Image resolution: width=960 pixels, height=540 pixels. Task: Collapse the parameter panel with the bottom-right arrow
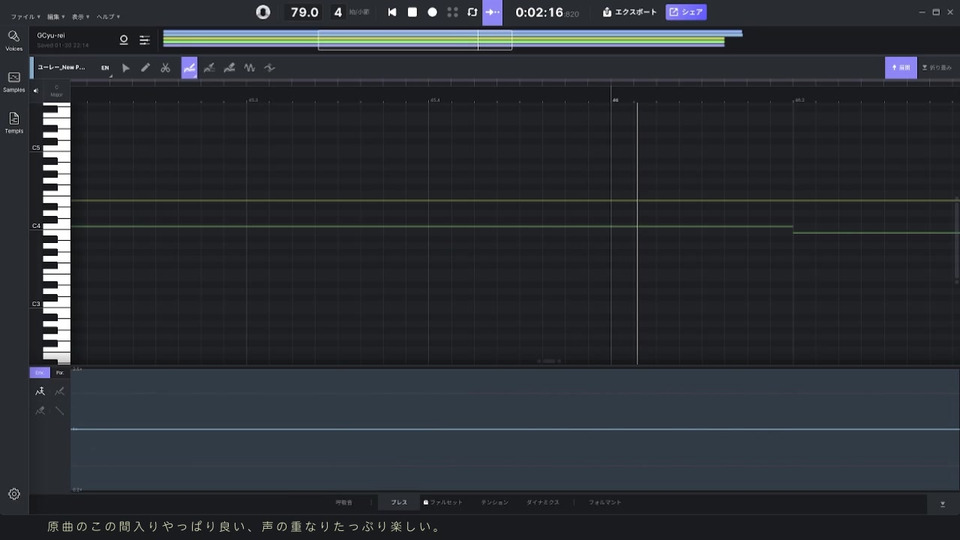(x=942, y=504)
